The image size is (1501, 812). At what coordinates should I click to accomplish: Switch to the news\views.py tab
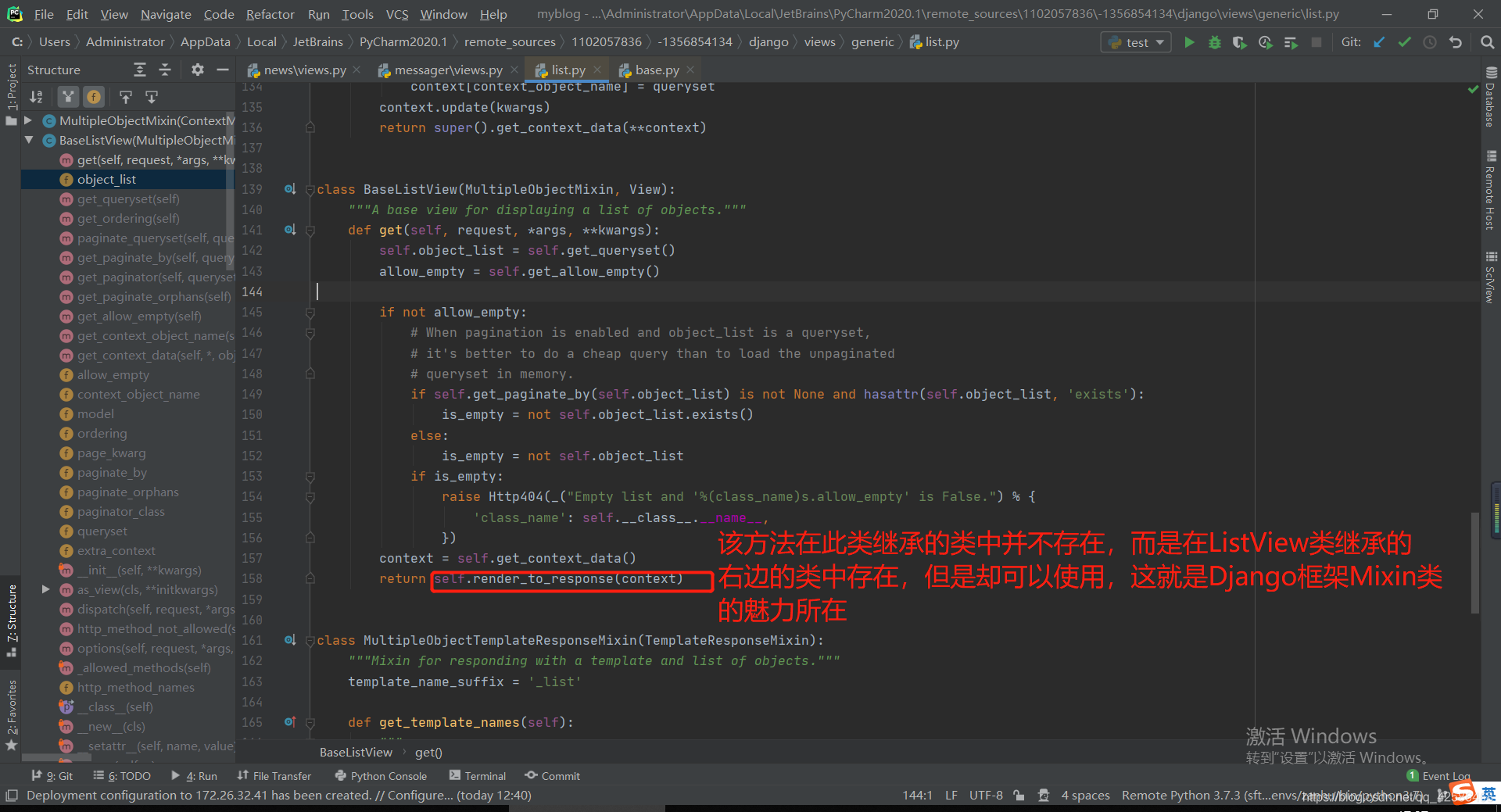pos(304,70)
